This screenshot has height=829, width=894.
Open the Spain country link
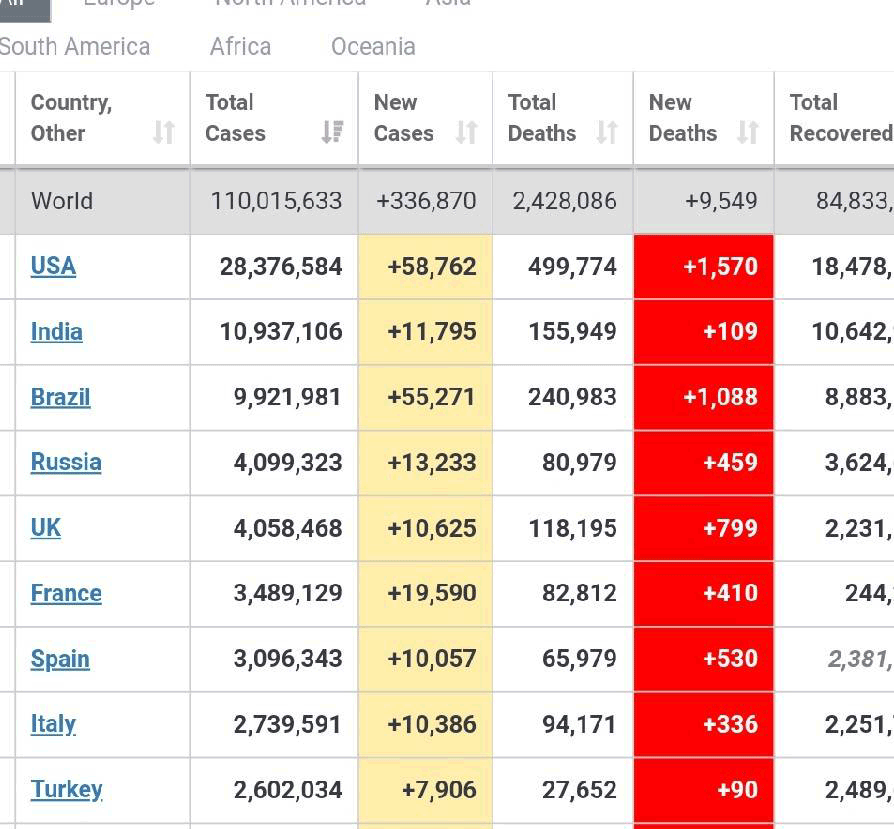coord(60,659)
